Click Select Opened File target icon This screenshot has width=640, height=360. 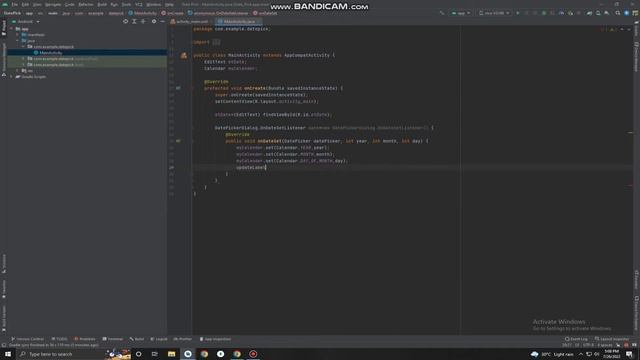click(125, 21)
